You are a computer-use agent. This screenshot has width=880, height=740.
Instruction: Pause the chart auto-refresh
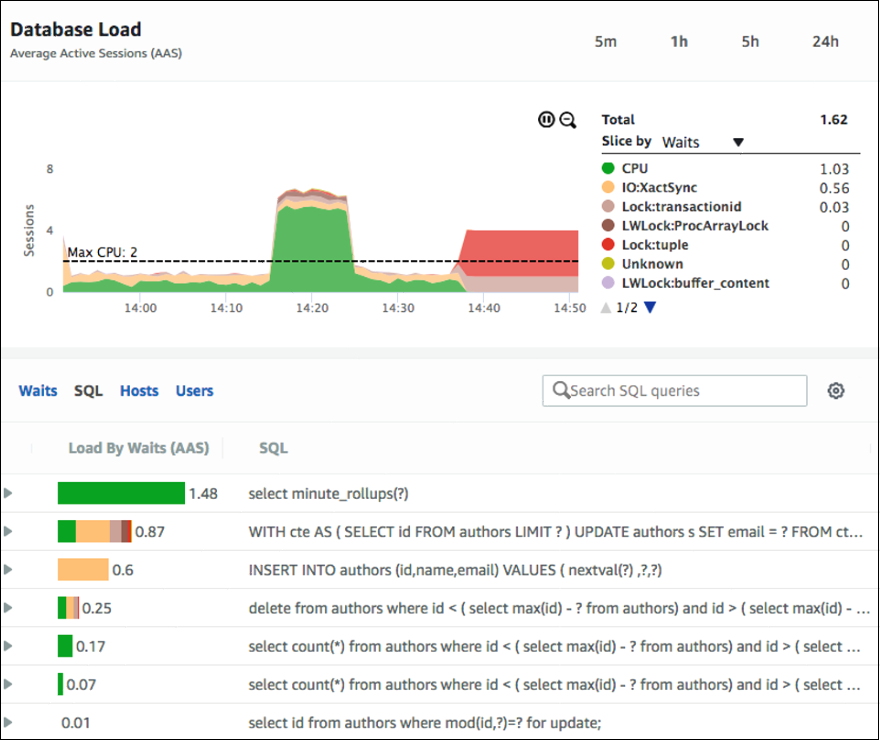click(546, 120)
